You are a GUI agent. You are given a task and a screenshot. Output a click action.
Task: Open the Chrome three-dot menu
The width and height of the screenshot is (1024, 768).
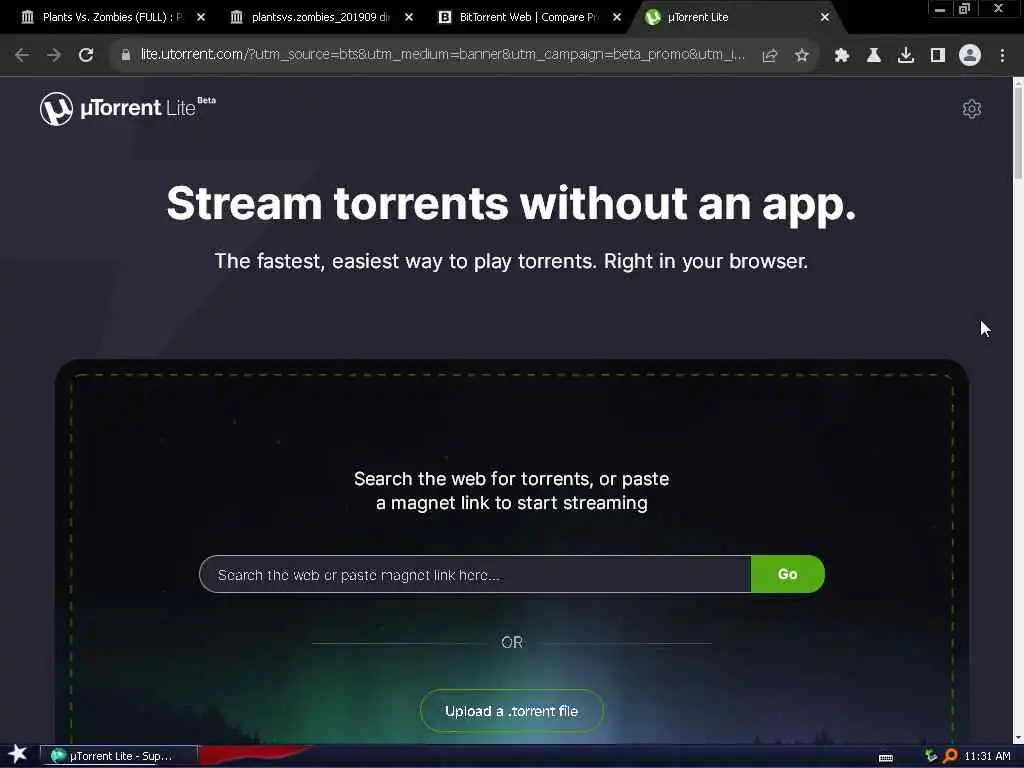pos(1002,55)
